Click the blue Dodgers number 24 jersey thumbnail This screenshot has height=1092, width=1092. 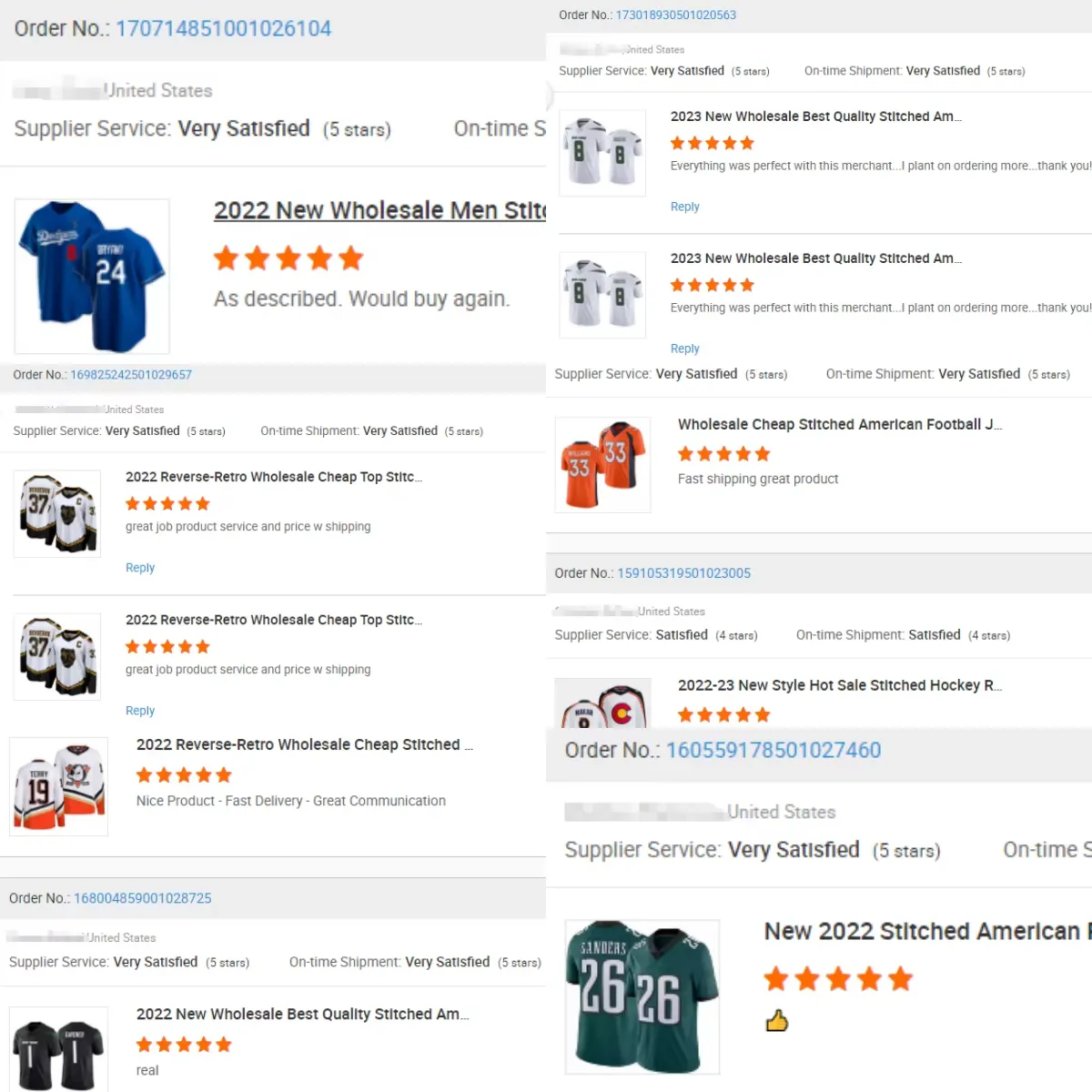92,276
